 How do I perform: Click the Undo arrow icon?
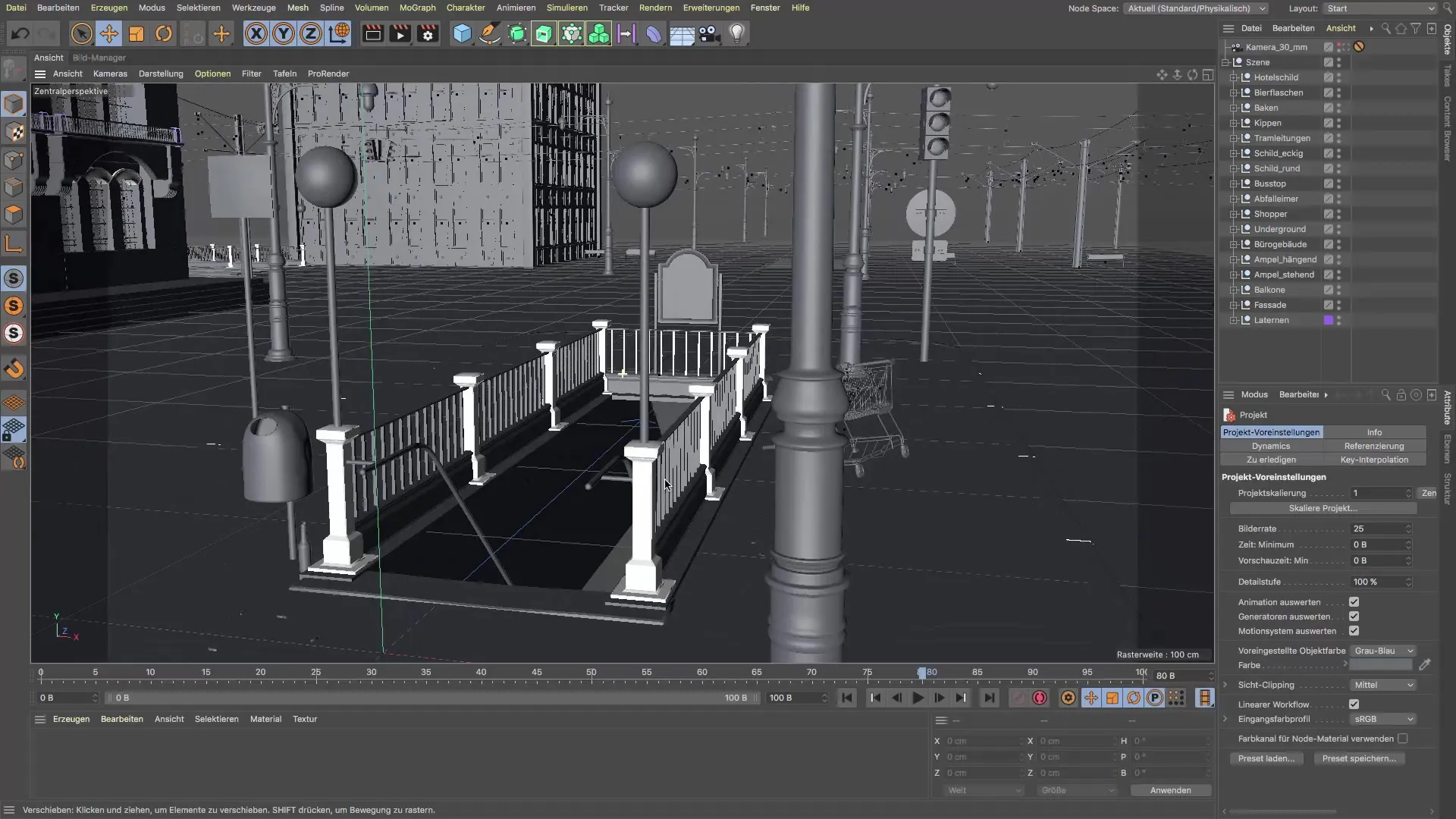(x=20, y=34)
